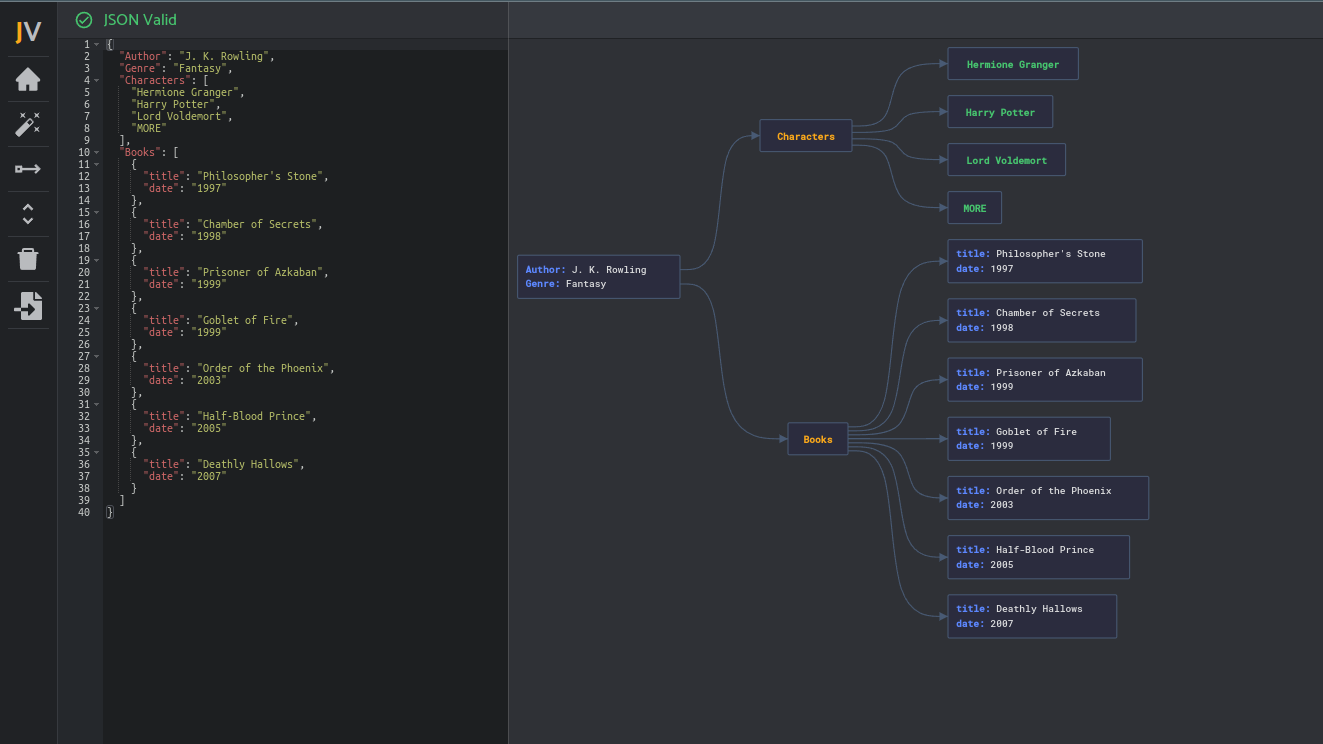Collapse fold arrow at line 1

point(97,45)
